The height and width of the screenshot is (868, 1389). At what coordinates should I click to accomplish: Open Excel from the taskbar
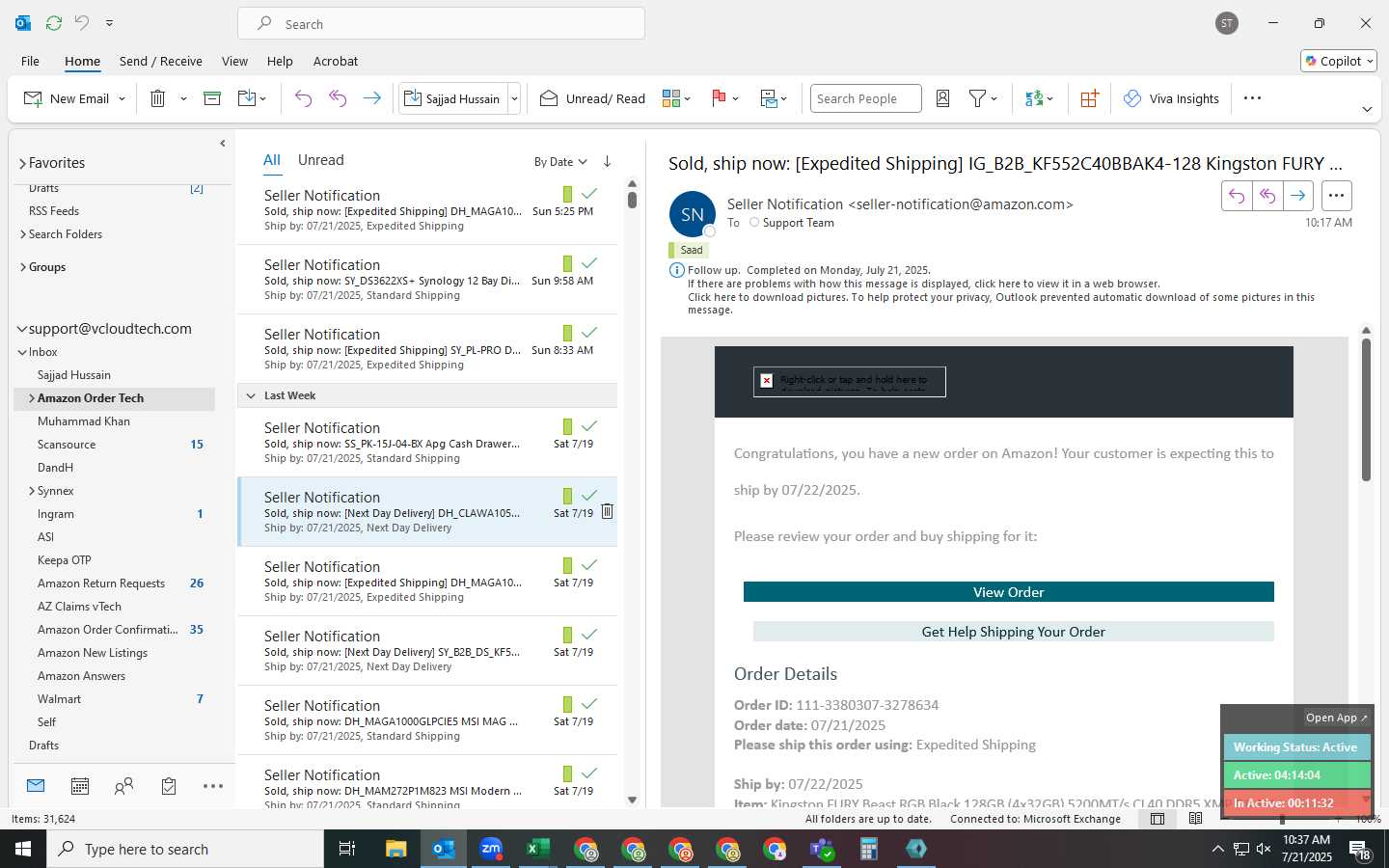pyautogui.click(x=537, y=849)
